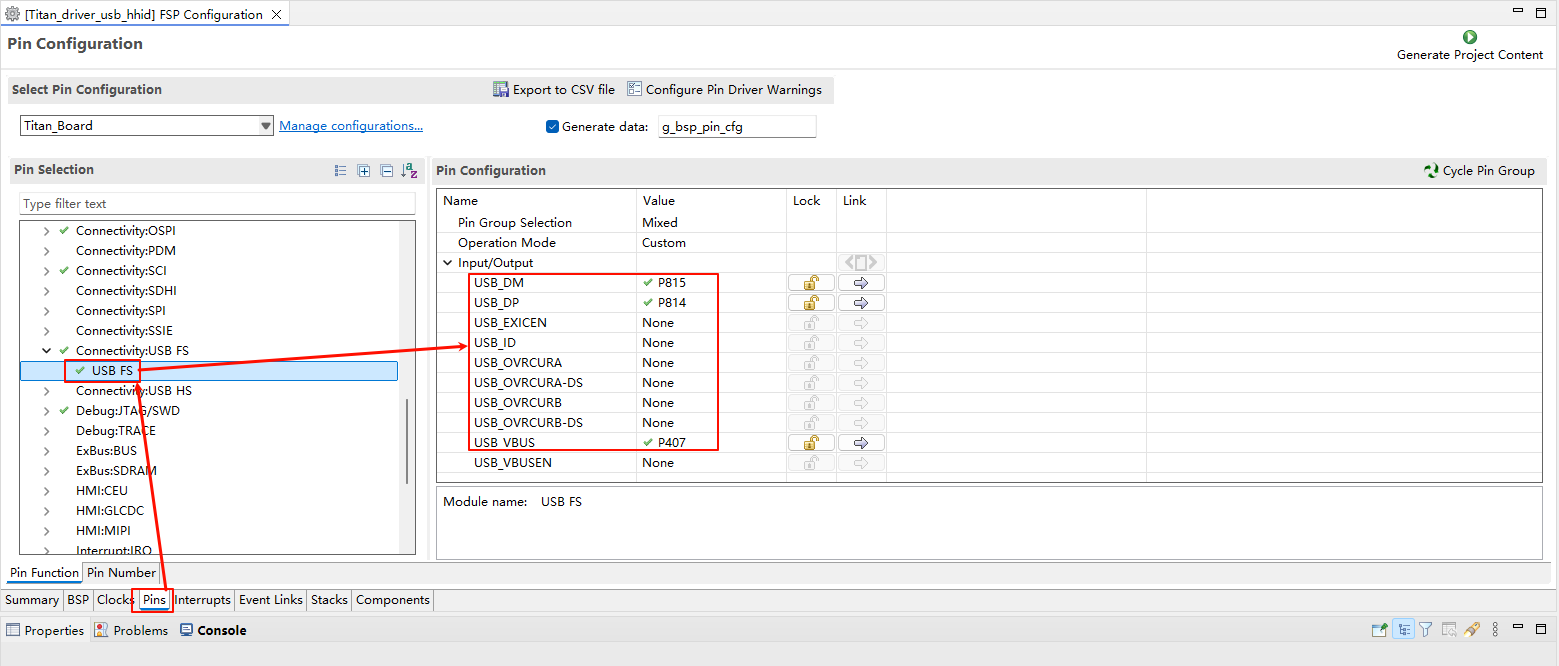
Task: Toggle the Generate data checkbox
Action: pyautogui.click(x=552, y=127)
